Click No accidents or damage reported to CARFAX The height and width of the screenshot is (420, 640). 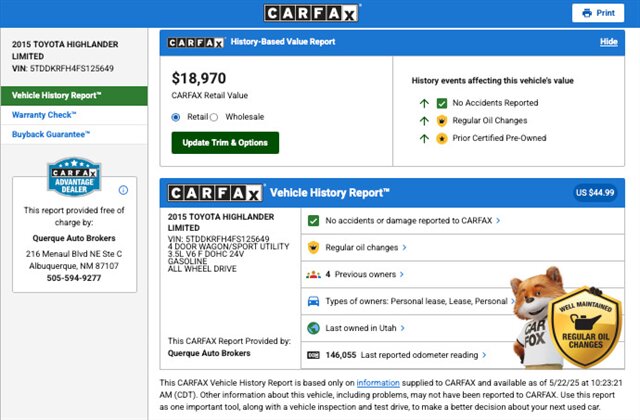[x=409, y=221]
